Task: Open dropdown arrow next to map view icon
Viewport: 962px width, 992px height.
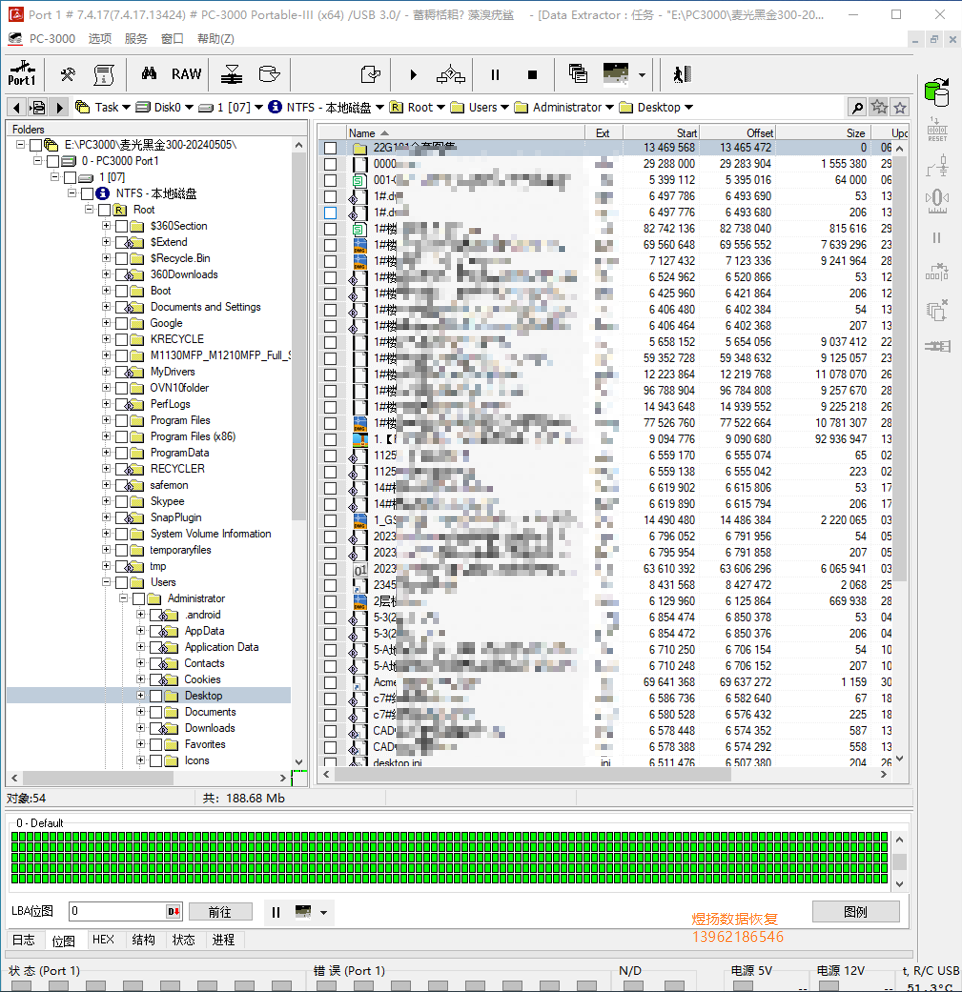Action: (x=642, y=75)
